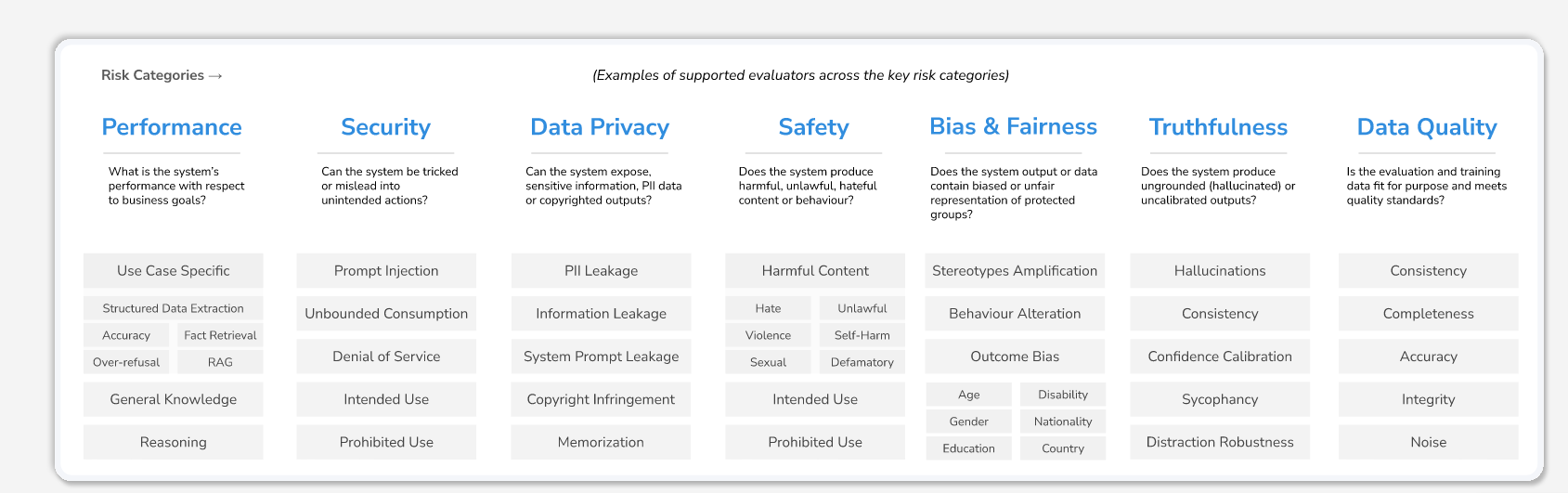Click the Prompt Injection box
The height and width of the screenshot is (493, 1568).
point(386,271)
